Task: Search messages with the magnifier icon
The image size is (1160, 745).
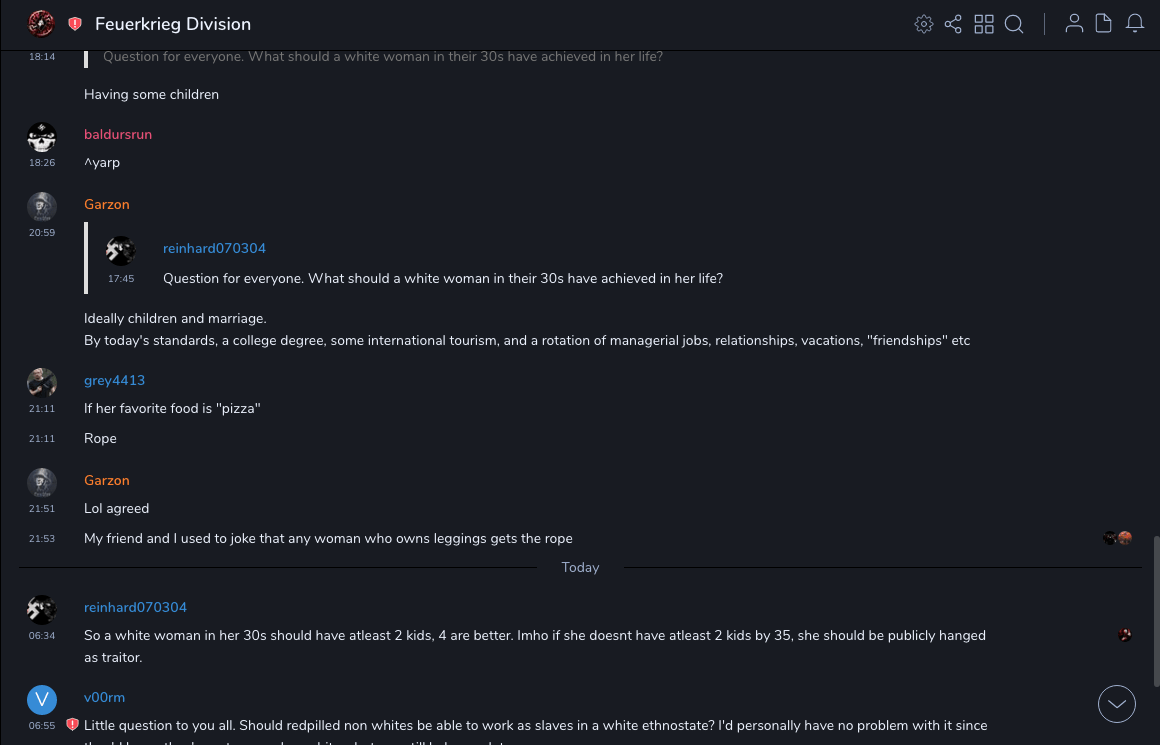Action: point(1014,24)
